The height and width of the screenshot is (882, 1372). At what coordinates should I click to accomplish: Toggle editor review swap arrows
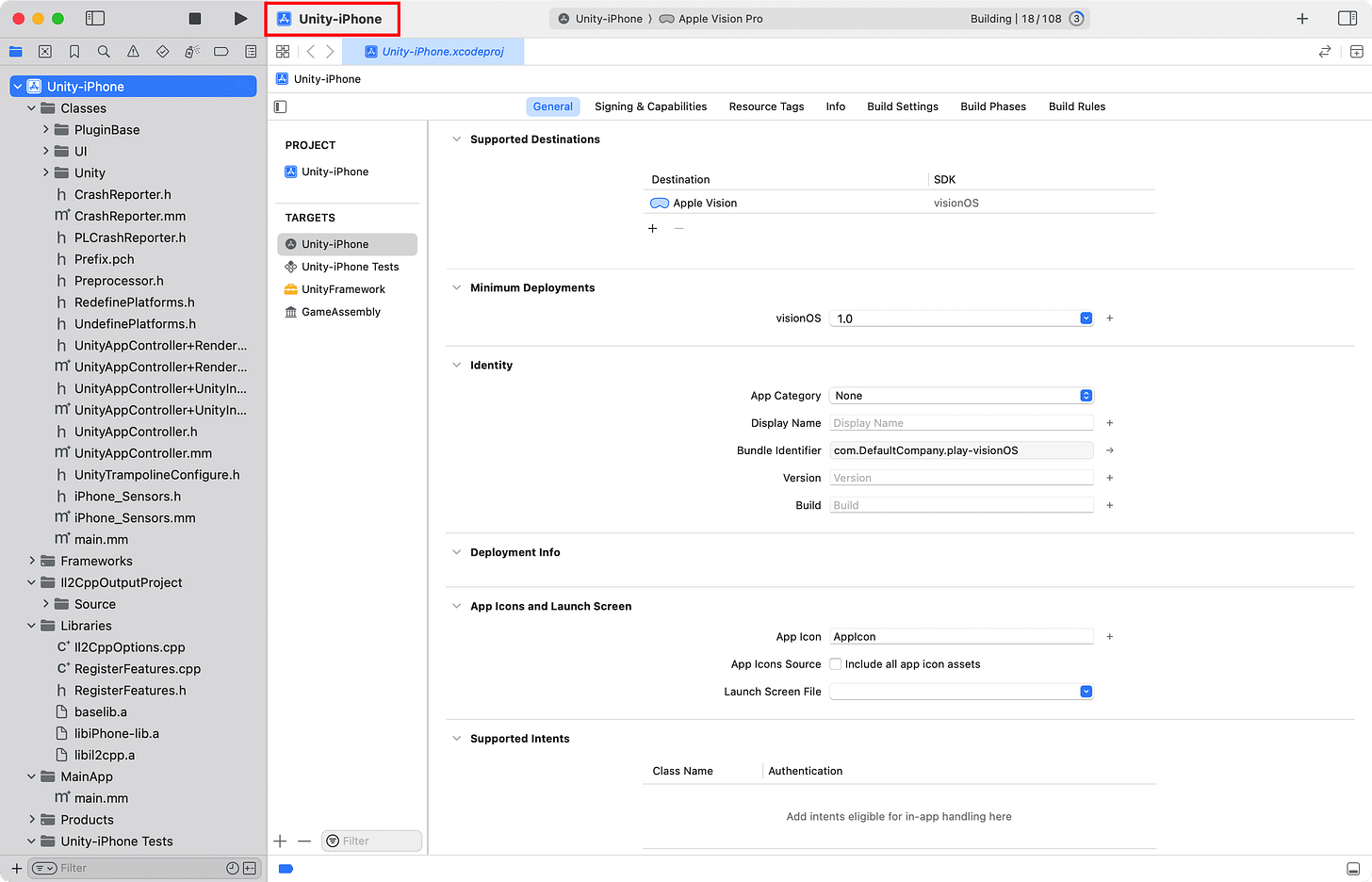pos(1325,52)
